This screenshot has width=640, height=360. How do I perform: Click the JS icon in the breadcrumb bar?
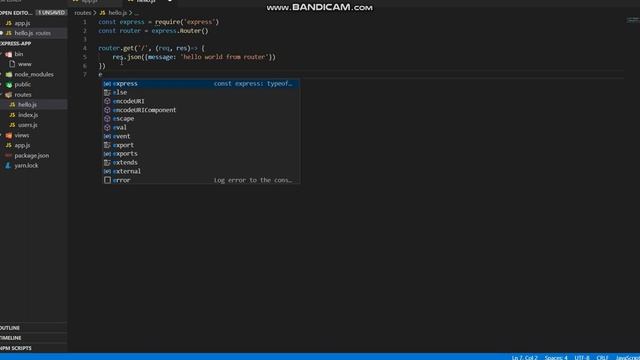coord(102,13)
